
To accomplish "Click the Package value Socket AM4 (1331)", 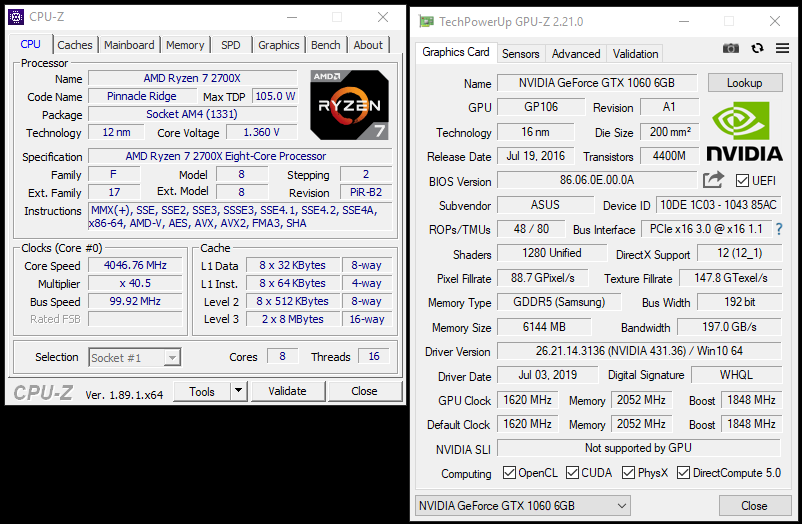I will [x=192, y=114].
